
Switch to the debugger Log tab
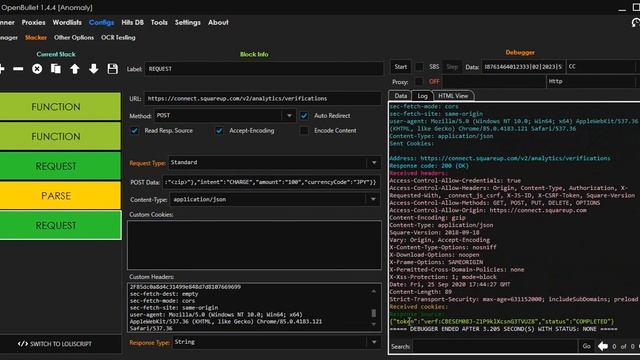tap(422, 96)
